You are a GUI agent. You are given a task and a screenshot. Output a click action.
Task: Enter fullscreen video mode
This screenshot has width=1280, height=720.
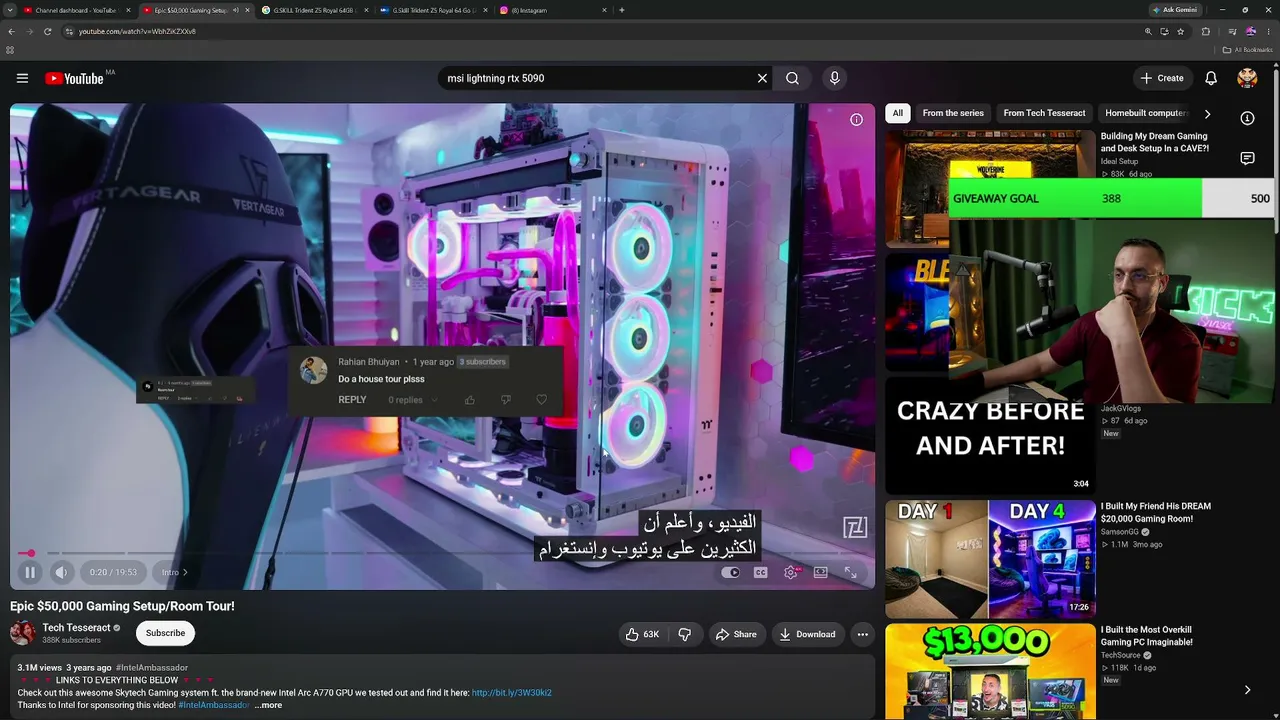[x=851, y=572]
